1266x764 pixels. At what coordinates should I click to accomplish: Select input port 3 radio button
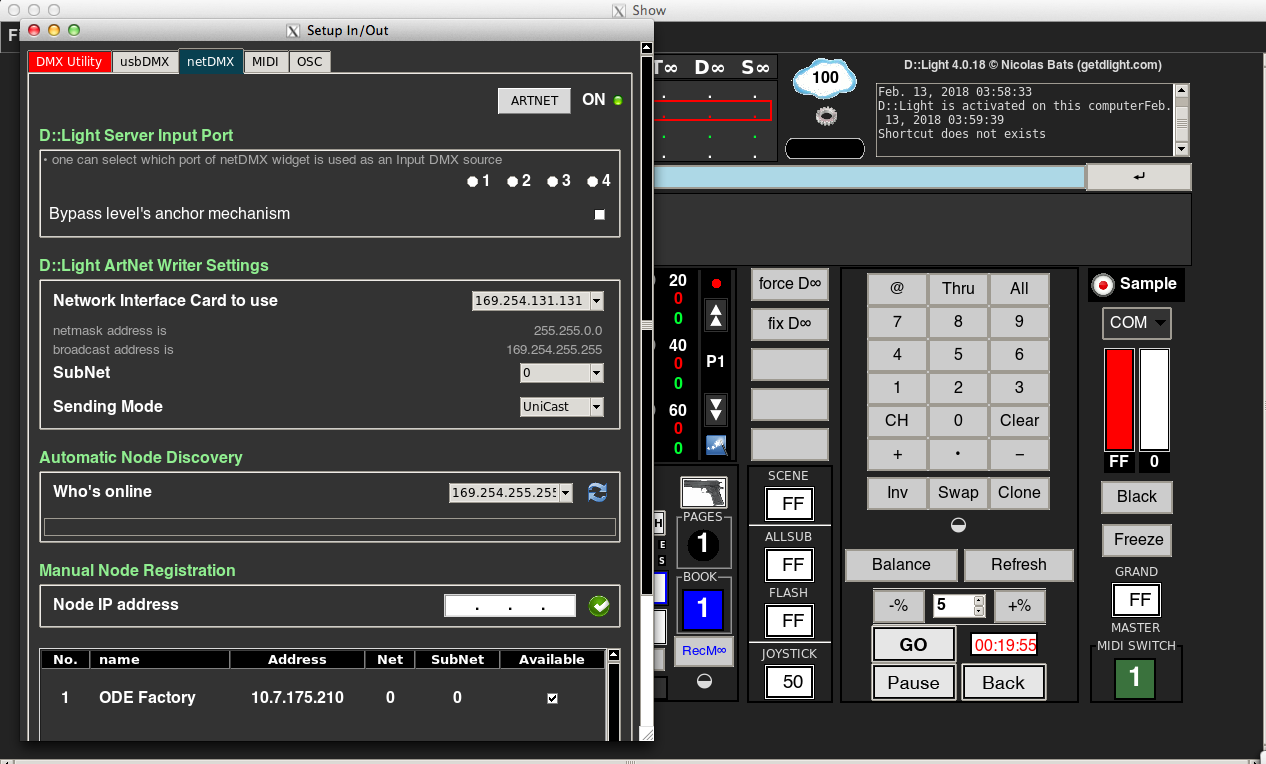click(x=553, y=181)
